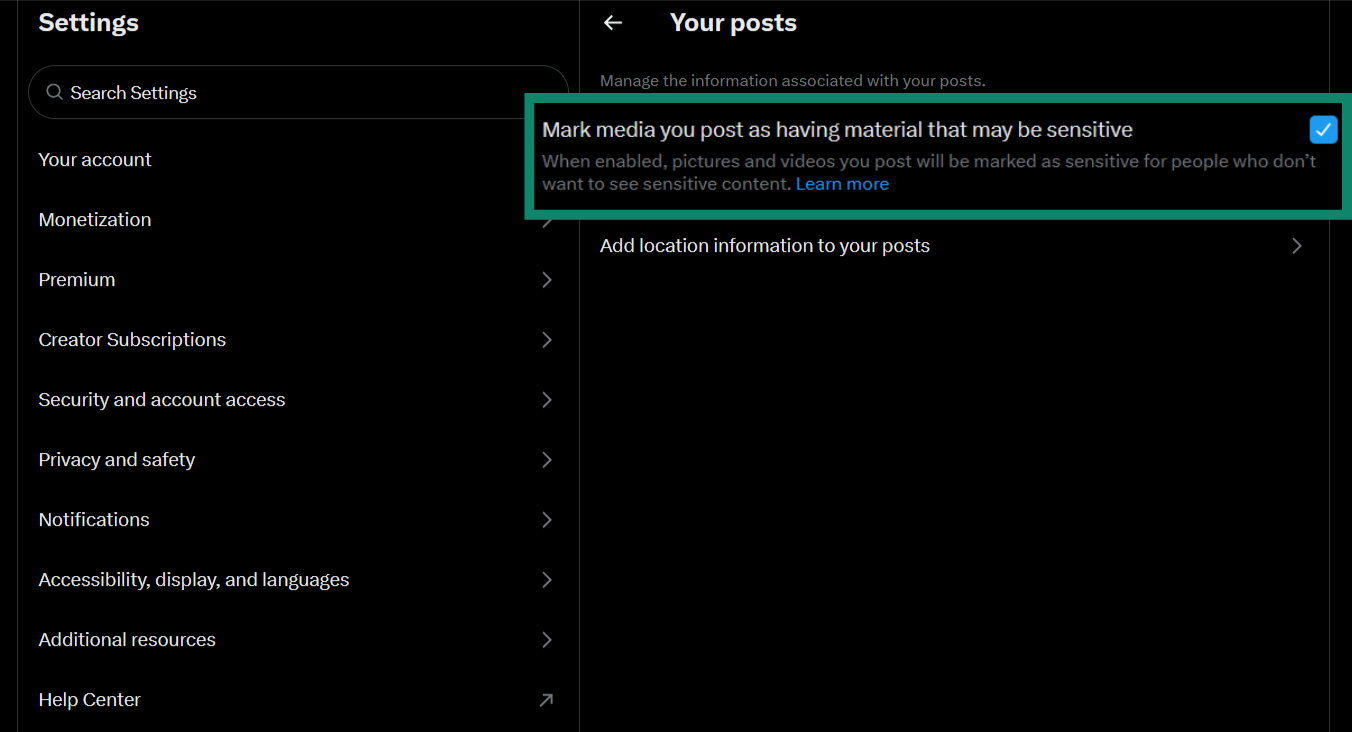This screenshot has width=1352, height=732.
Task: Click inside the Search Settings field
Action: point(250,91)
